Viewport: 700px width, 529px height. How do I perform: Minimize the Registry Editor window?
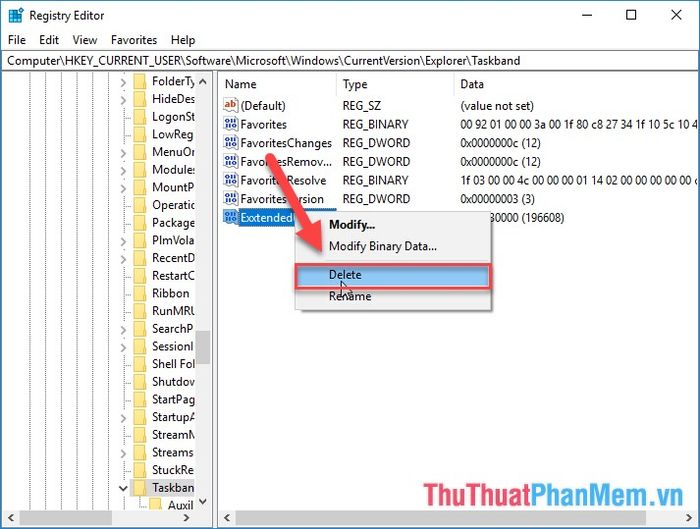587,15
